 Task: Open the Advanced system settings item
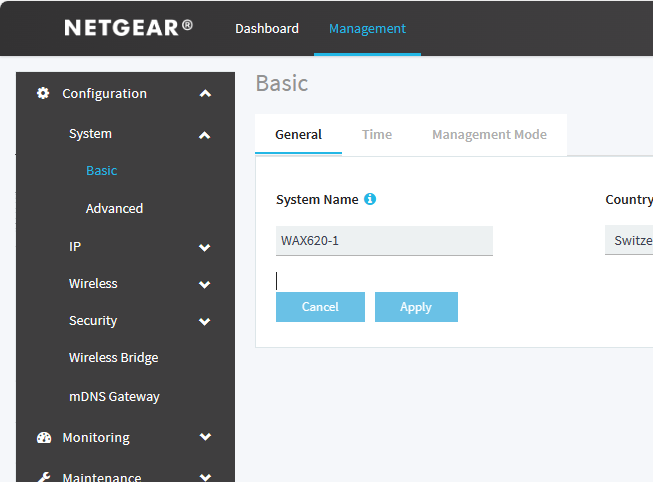coord(114,208)
